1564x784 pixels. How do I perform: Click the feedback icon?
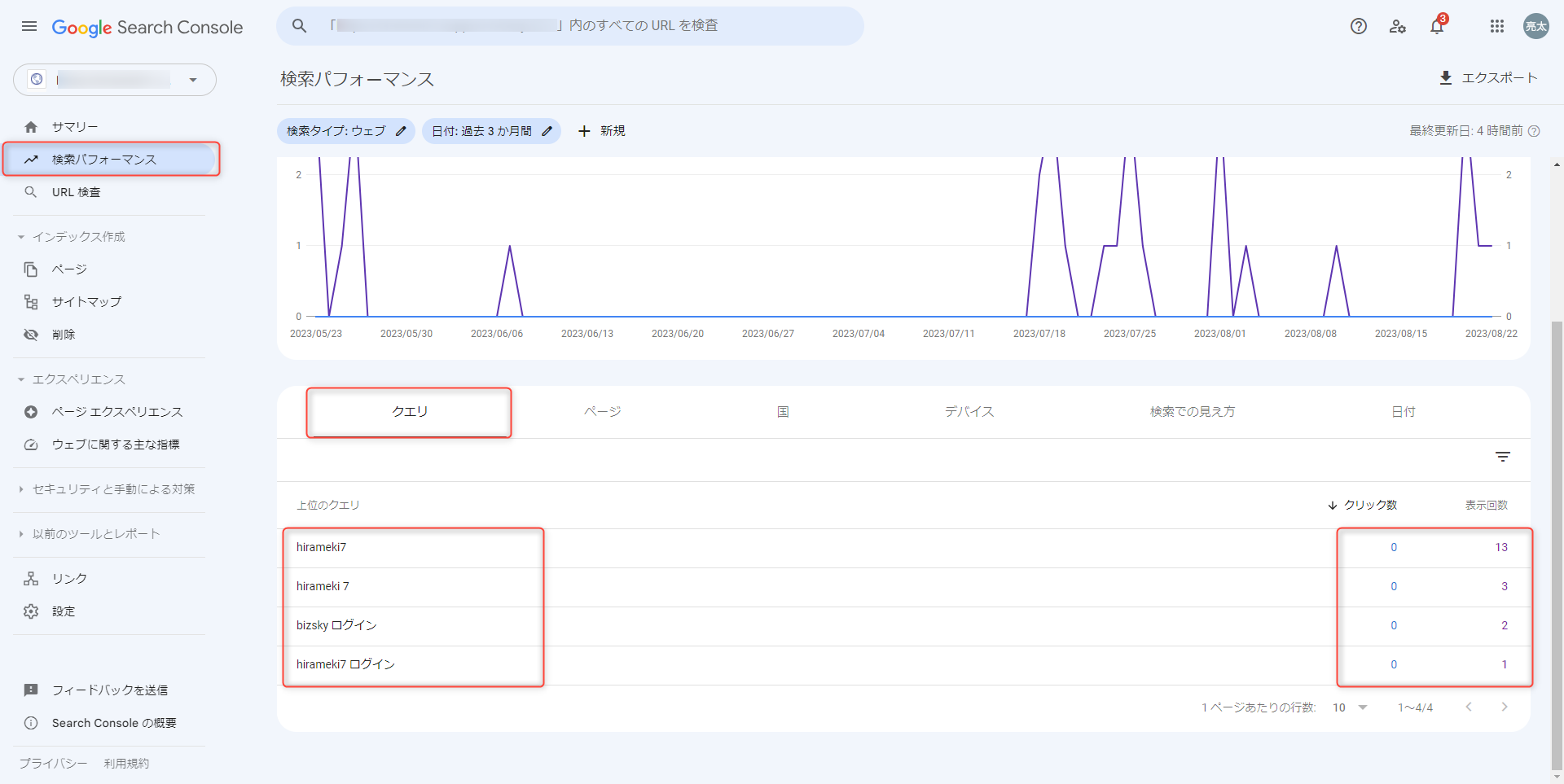(x=31, y=690)
